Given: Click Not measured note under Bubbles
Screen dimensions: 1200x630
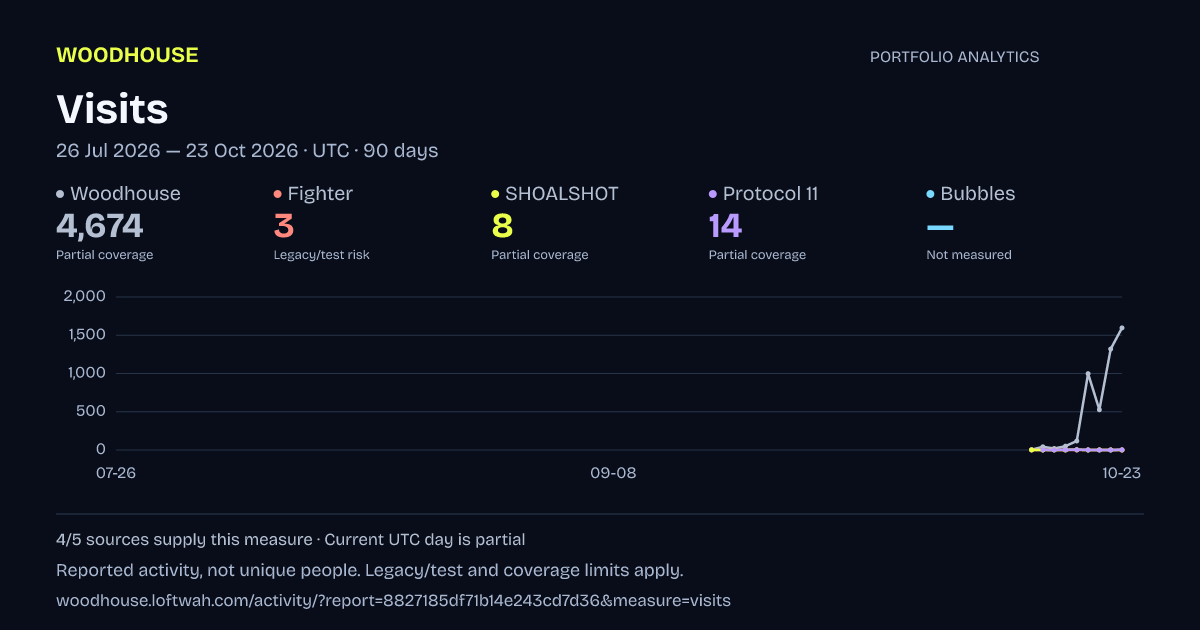Looking at the screenshot, I should click(969, 255).
